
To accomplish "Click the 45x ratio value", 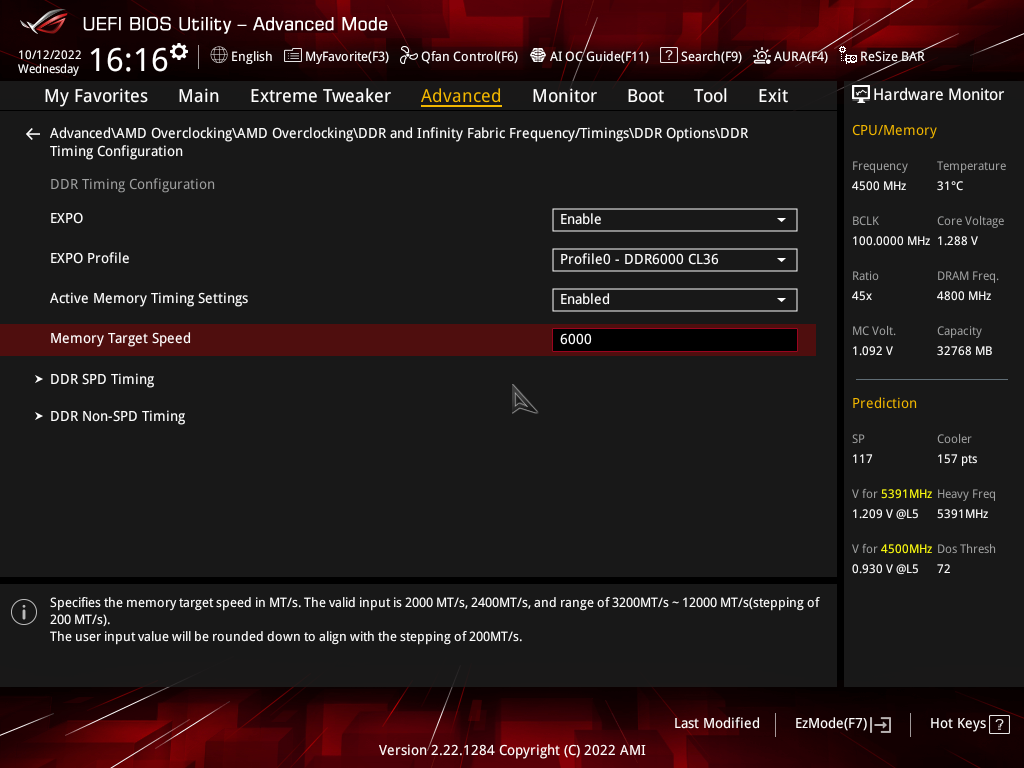I will 861,296.
